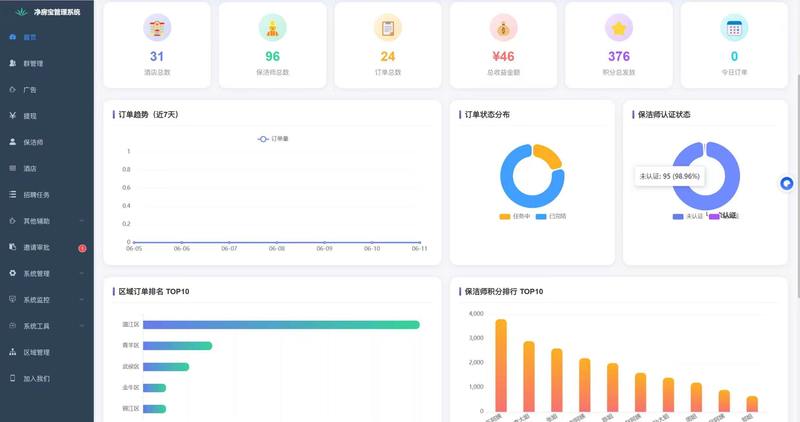This screenshot has width=800, height=422.
Task: Click the phone icon beside 加入我们
Action: coord(13,378)
